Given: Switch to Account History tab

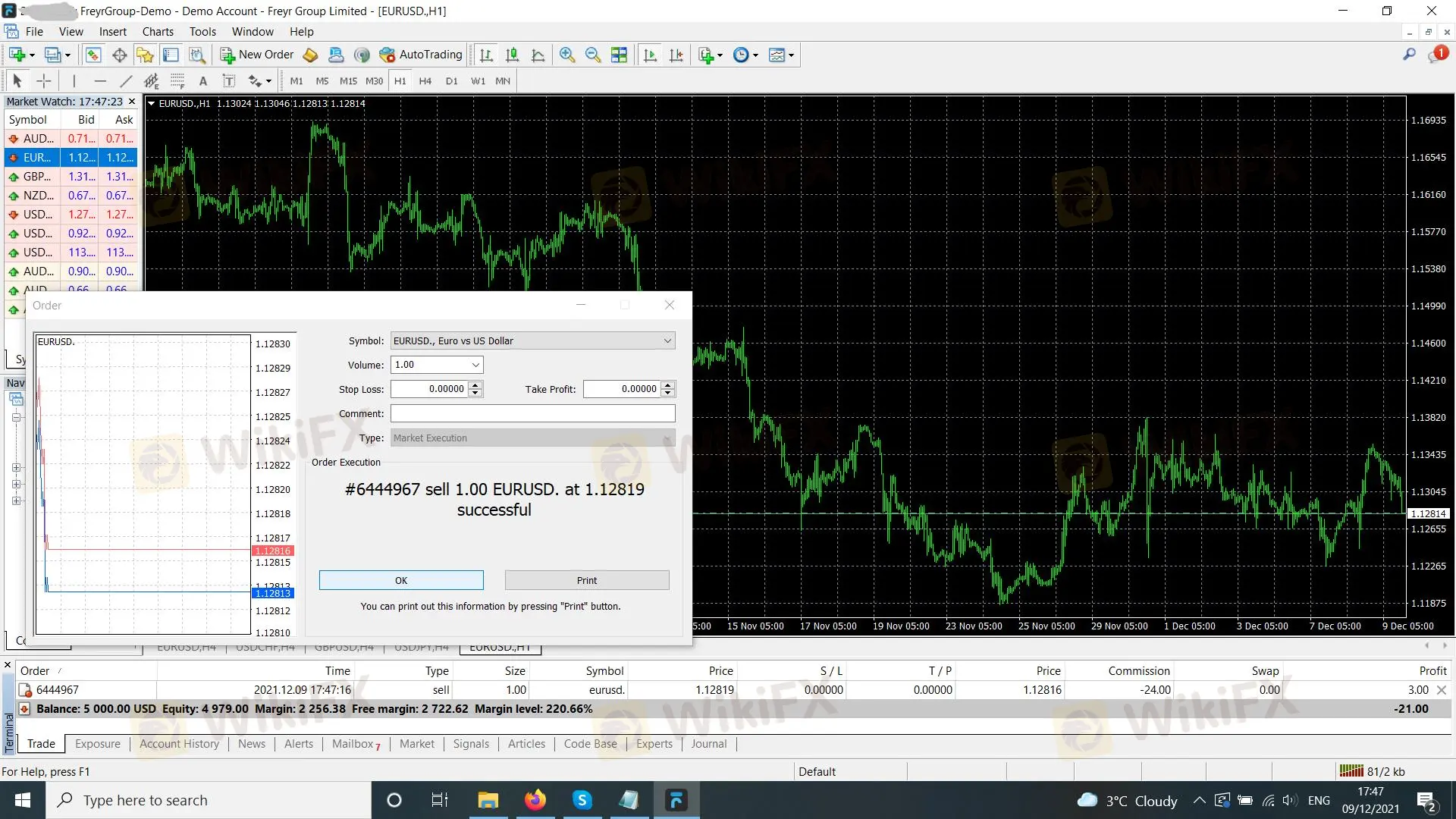Looking at the screenshot, I should [x=179, y=744].
